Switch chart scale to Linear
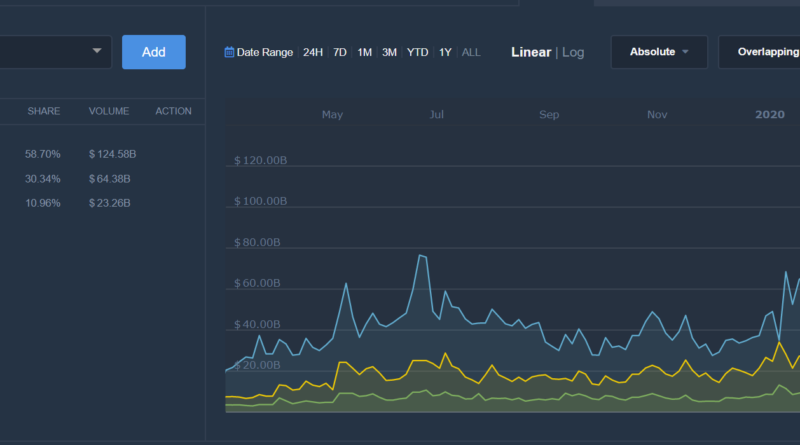The image size is (800, 445). pyautogui.click(x=531, y=52)
